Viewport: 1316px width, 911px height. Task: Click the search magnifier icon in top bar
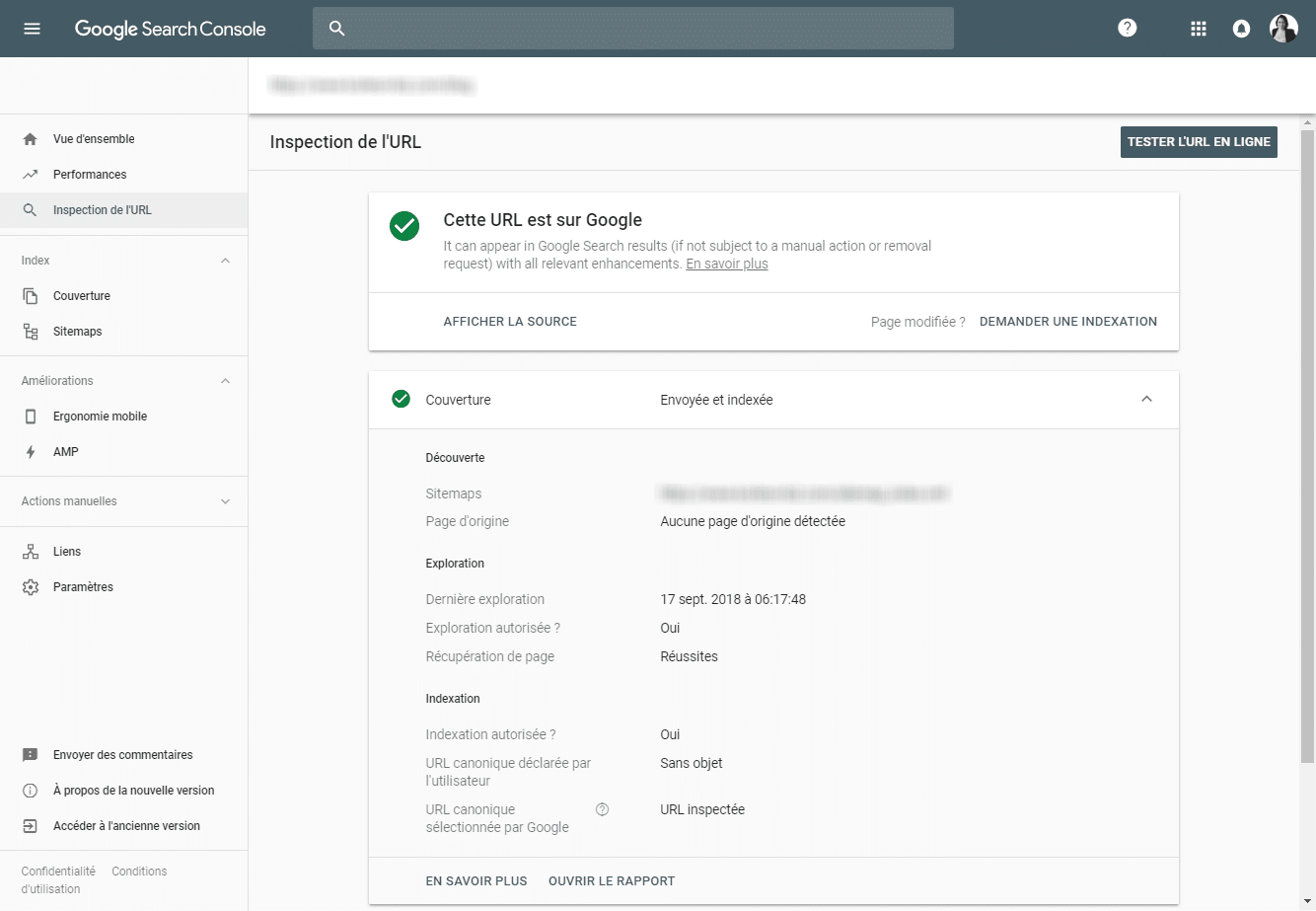pos(336,29)
